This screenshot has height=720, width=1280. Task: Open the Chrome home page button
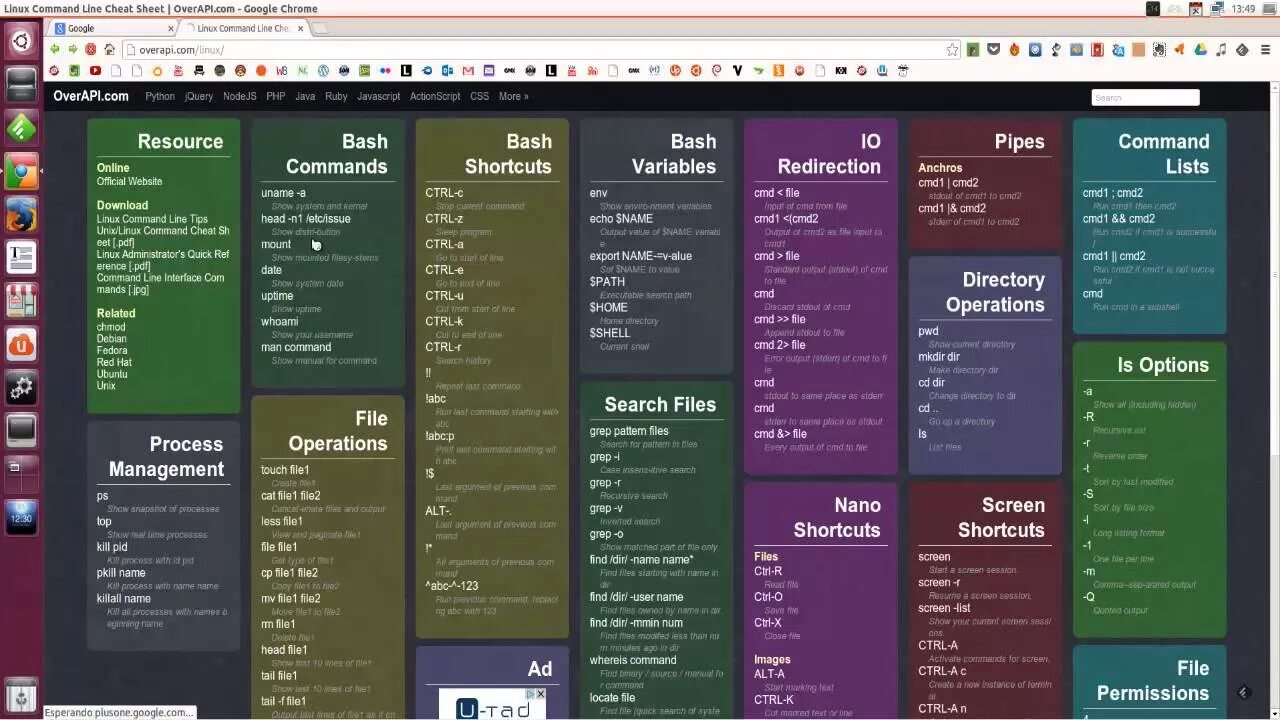(x=109, y=49)
